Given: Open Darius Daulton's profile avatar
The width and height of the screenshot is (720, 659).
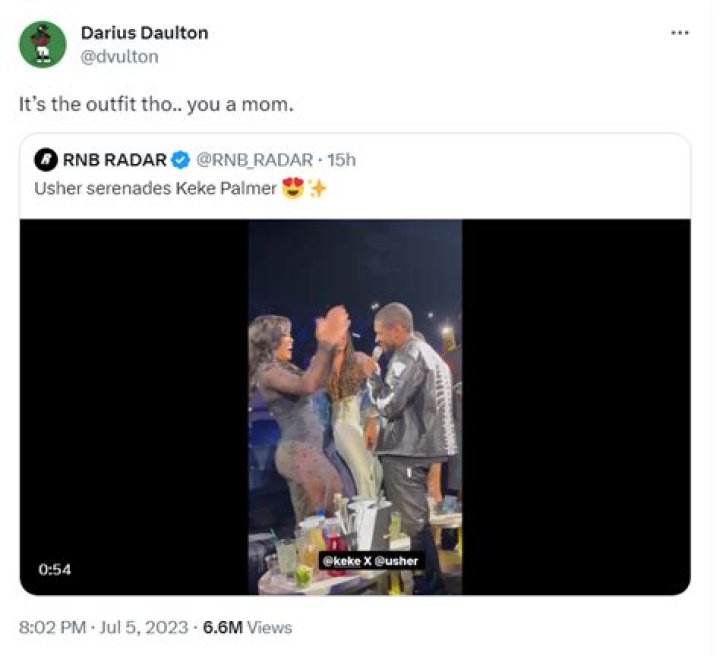Looking at the screenshot, I should coord(43,44).
